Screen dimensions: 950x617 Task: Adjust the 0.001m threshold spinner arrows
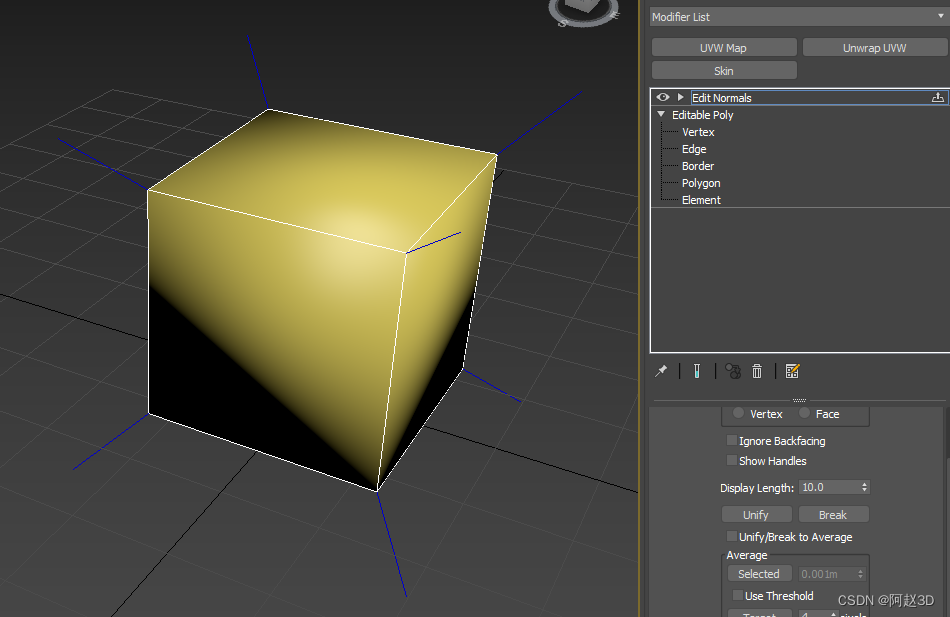860,573
